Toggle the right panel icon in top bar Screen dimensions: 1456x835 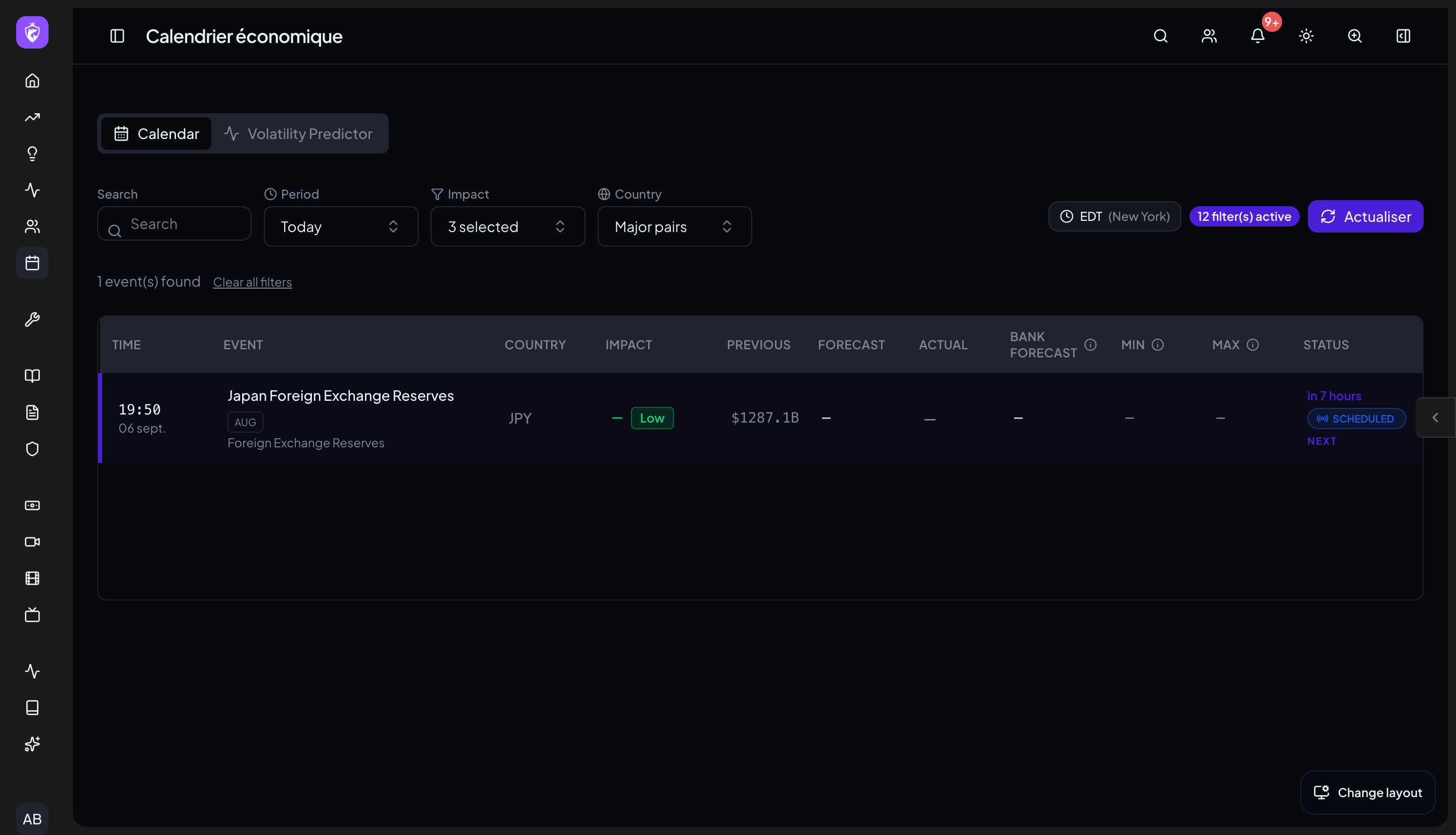1403,35
